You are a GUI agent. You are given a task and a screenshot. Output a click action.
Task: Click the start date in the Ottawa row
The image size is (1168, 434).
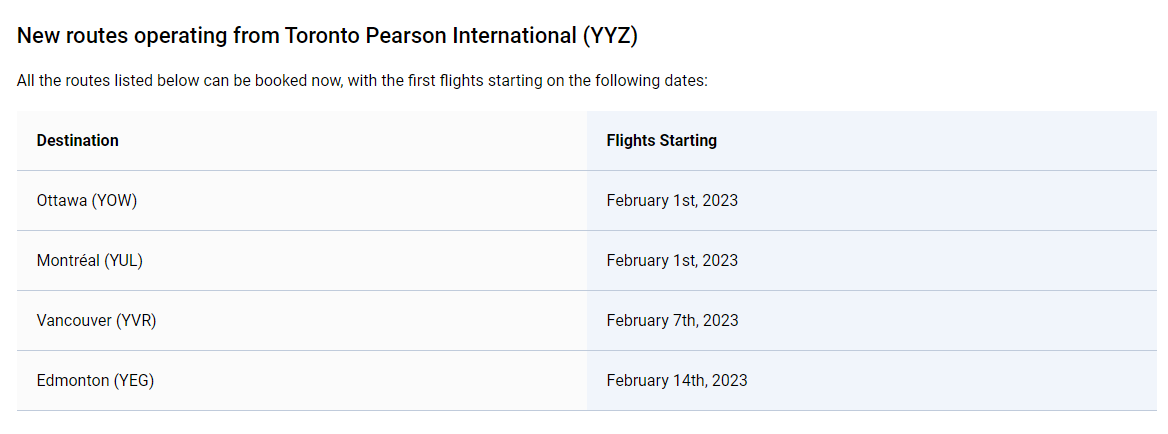[672, 200]
